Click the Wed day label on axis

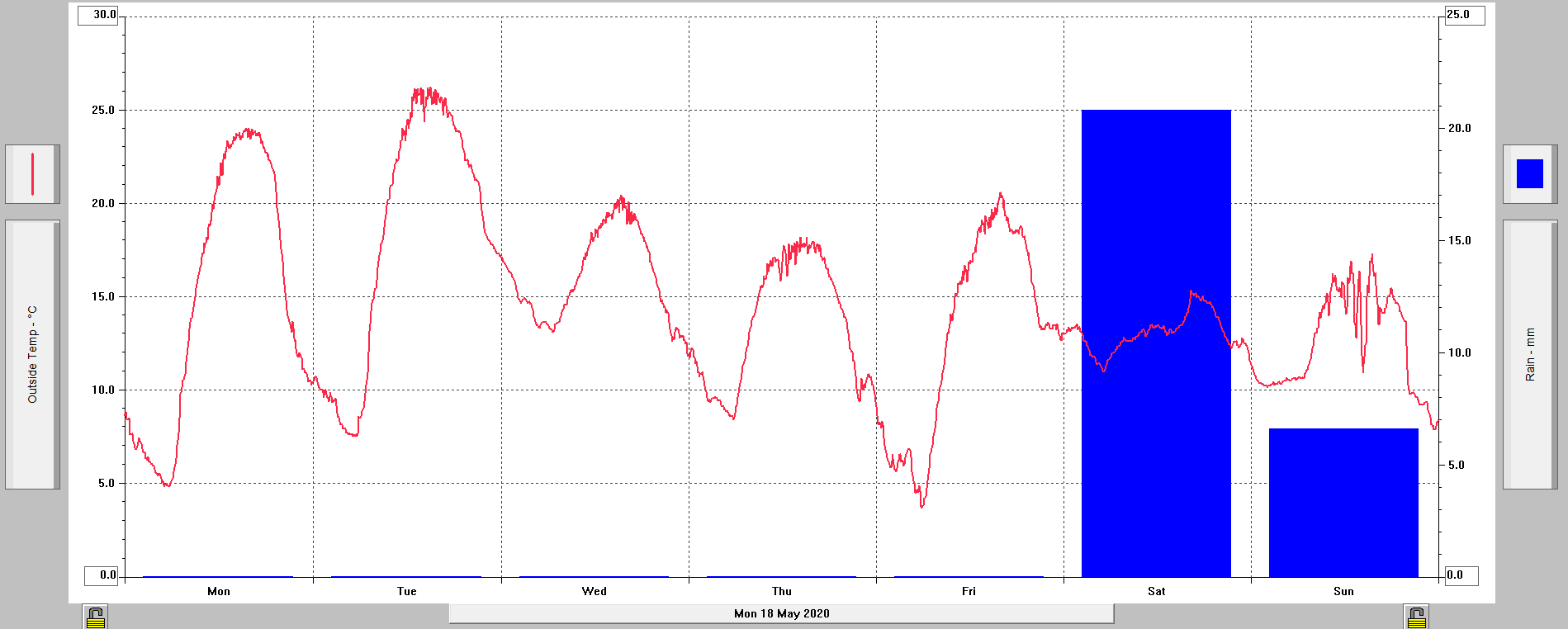point(594,591)
